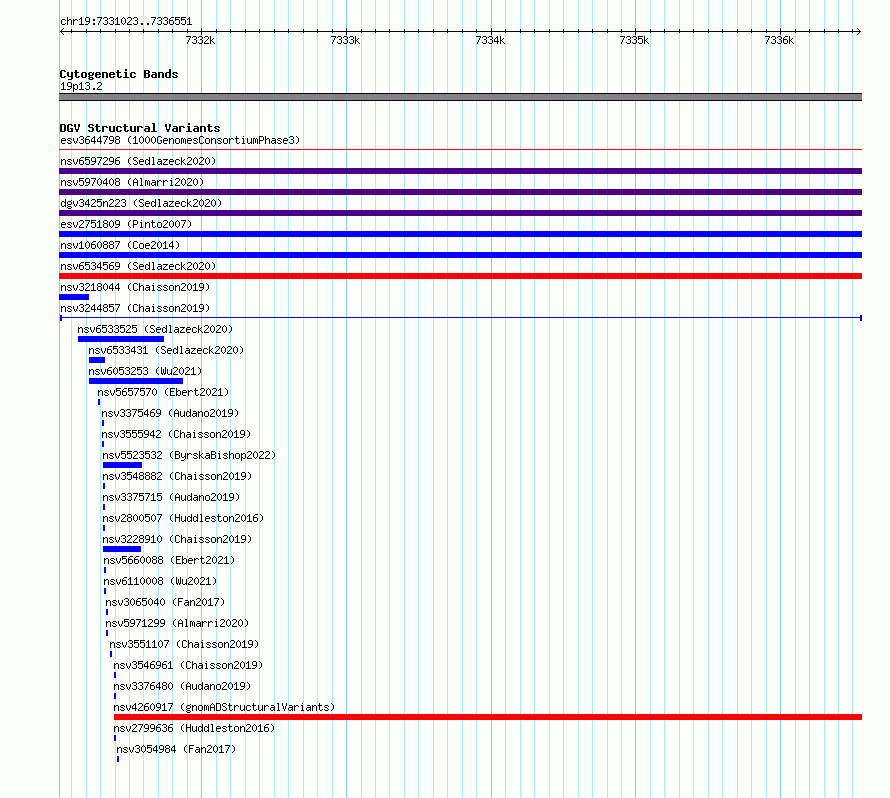Viewport: 890px width, 798px height.
Task: Open nsv3555942 (Chaisson2019) variant
Action: tap(176, 434)
